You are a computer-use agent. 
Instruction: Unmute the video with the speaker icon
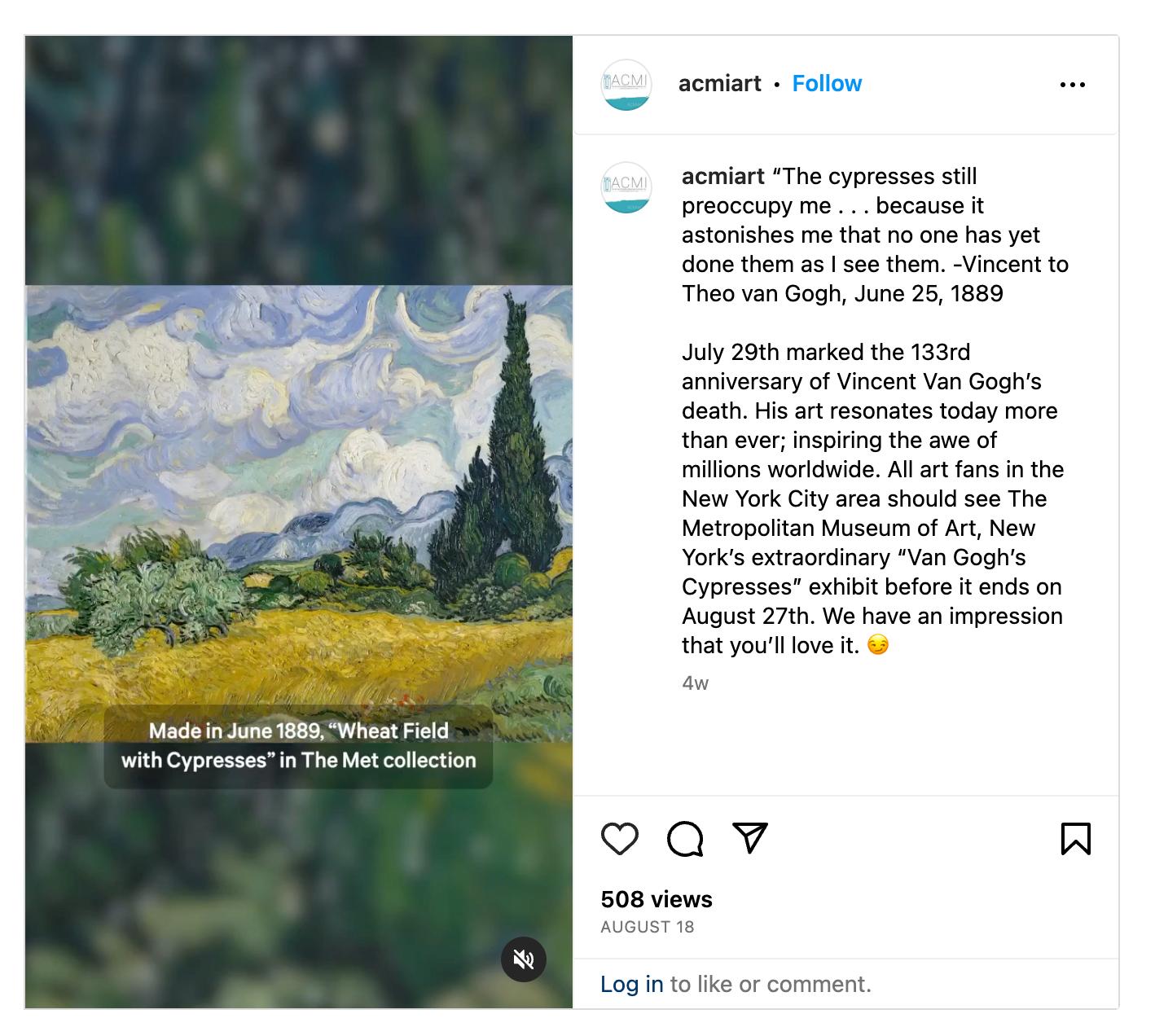tap(523, 959)
